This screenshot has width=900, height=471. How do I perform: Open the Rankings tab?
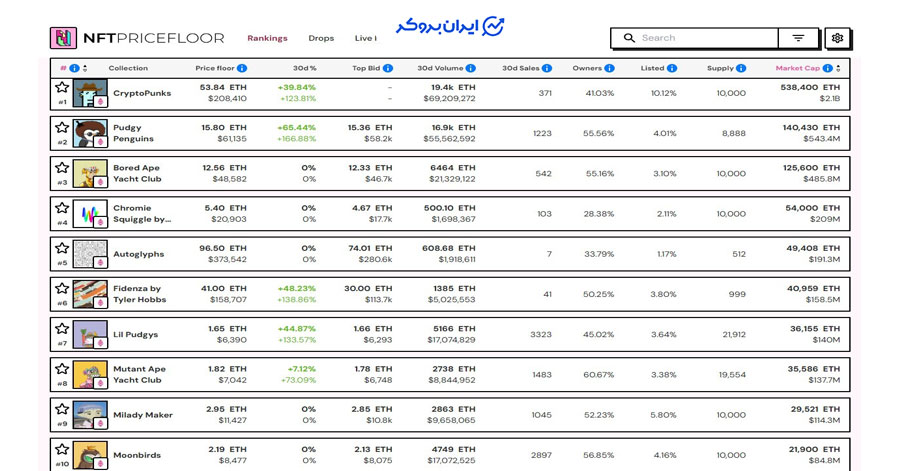267,38
